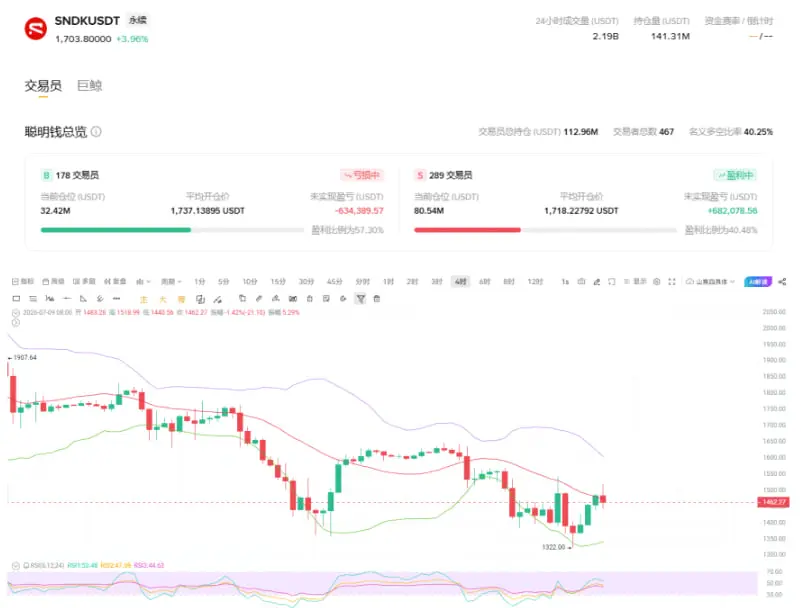This screenshot has width=801, height=608.
Task: Select the 1时 timeframe
Action: point(388,282)
